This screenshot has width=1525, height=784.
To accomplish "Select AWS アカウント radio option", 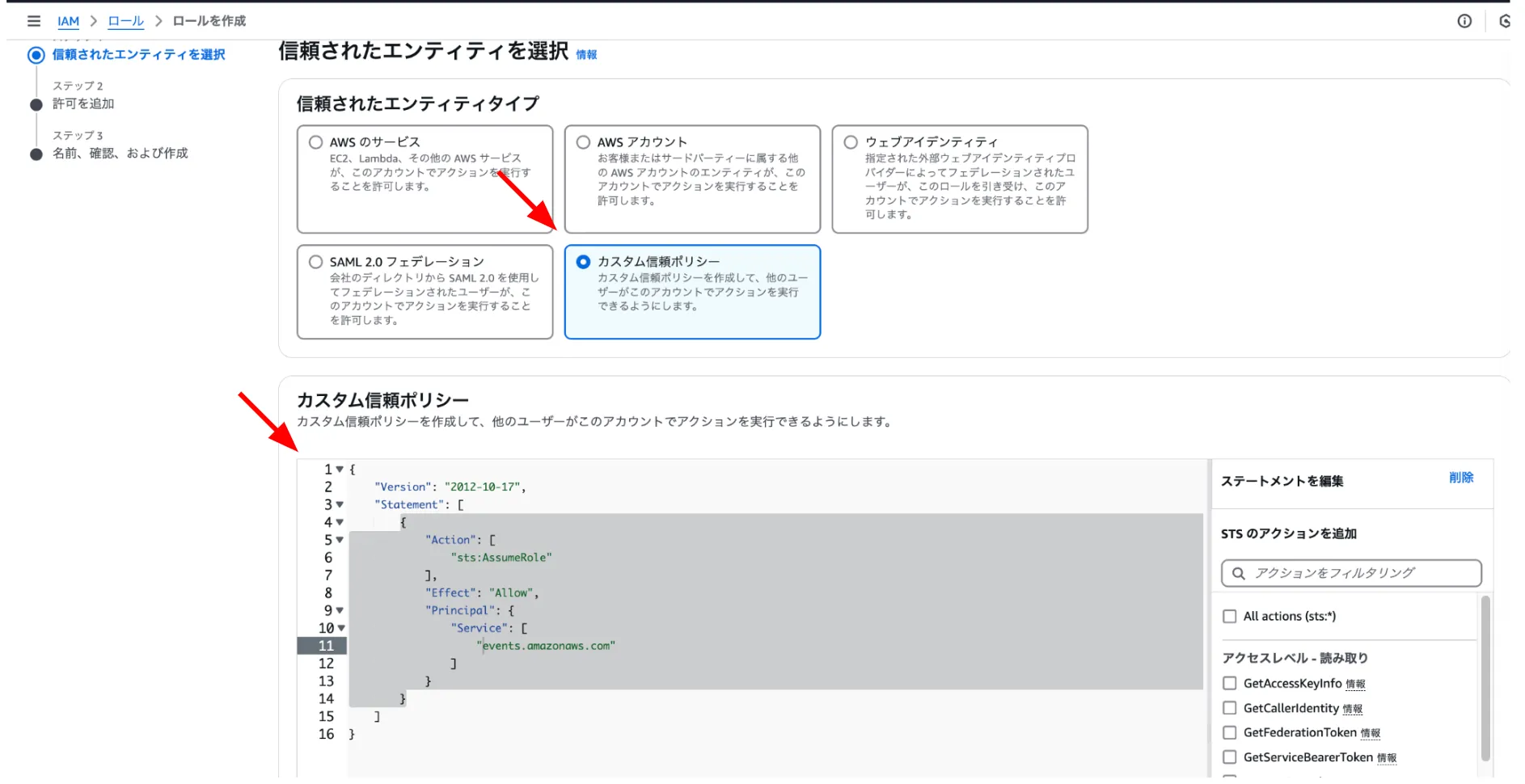I will 583,142.
